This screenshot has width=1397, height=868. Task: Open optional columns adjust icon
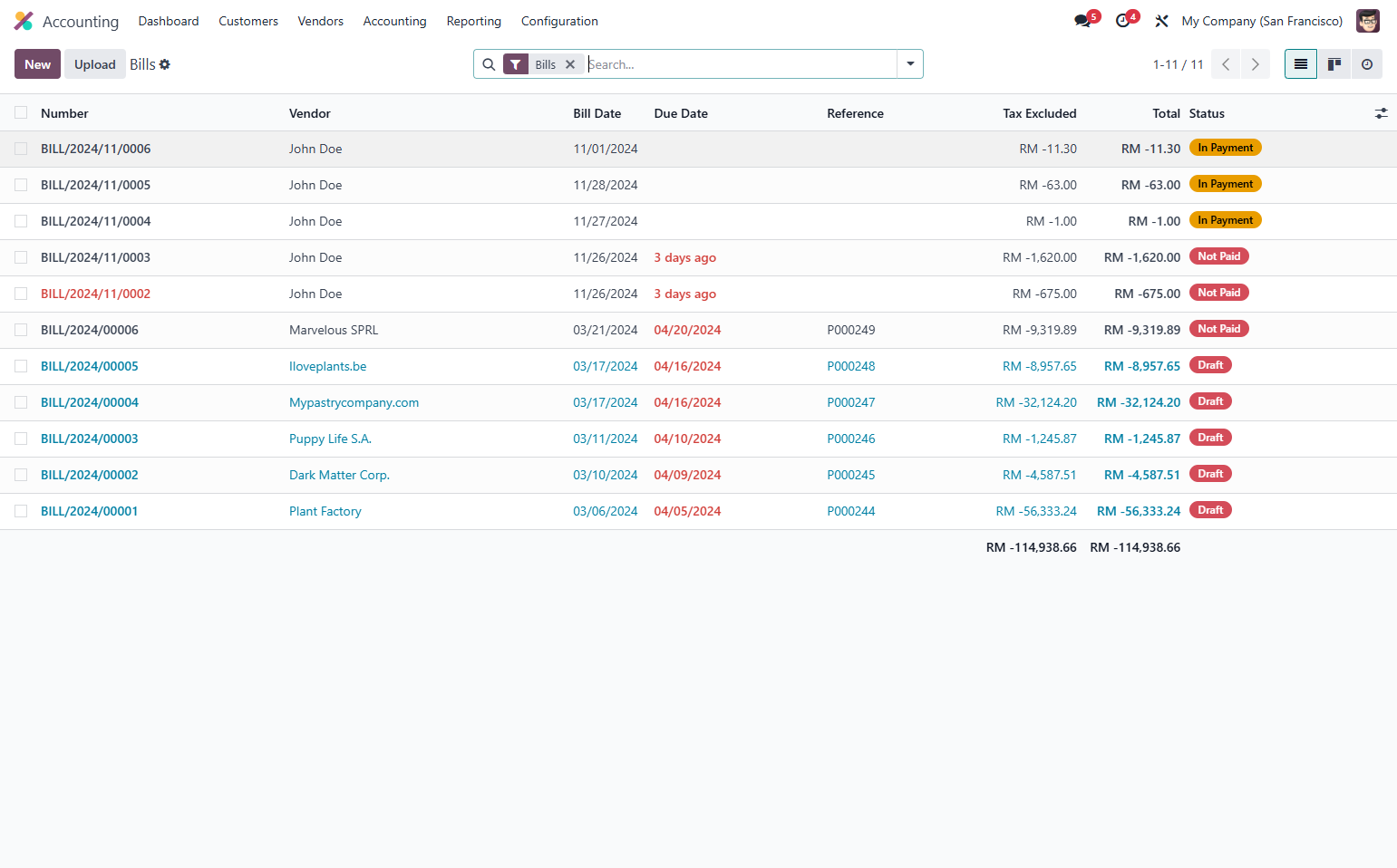pos(1381,113)
